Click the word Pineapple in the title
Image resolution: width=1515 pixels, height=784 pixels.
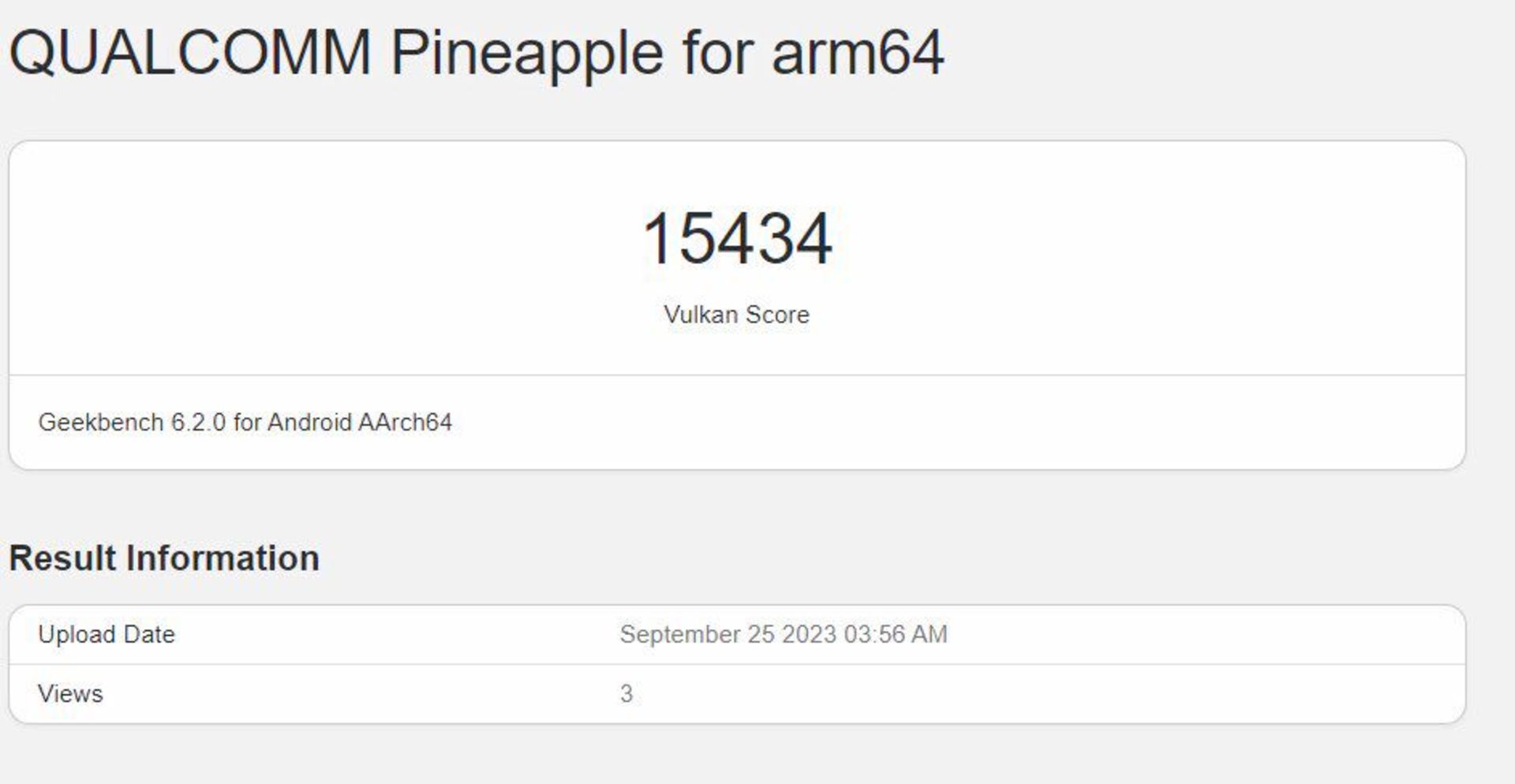point(526,53)
